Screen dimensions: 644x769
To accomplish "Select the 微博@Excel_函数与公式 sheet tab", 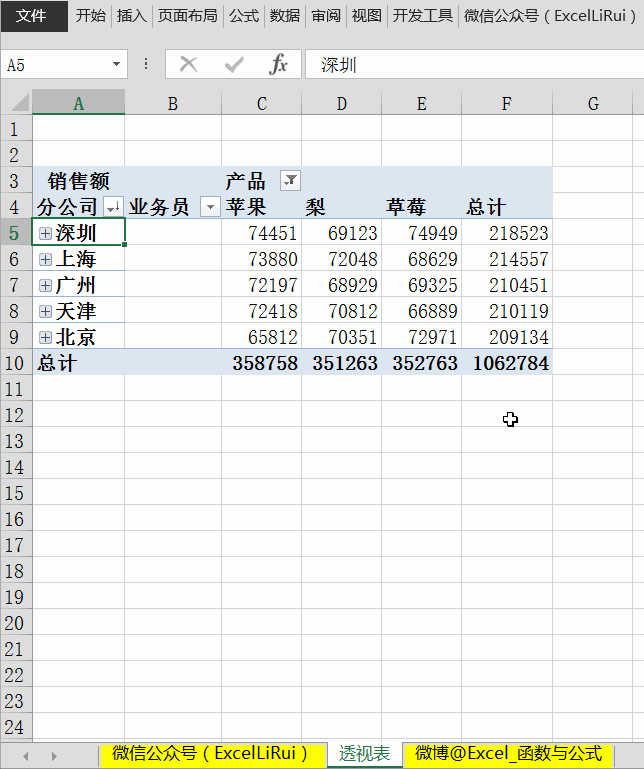I will click(x=508, y=754).
